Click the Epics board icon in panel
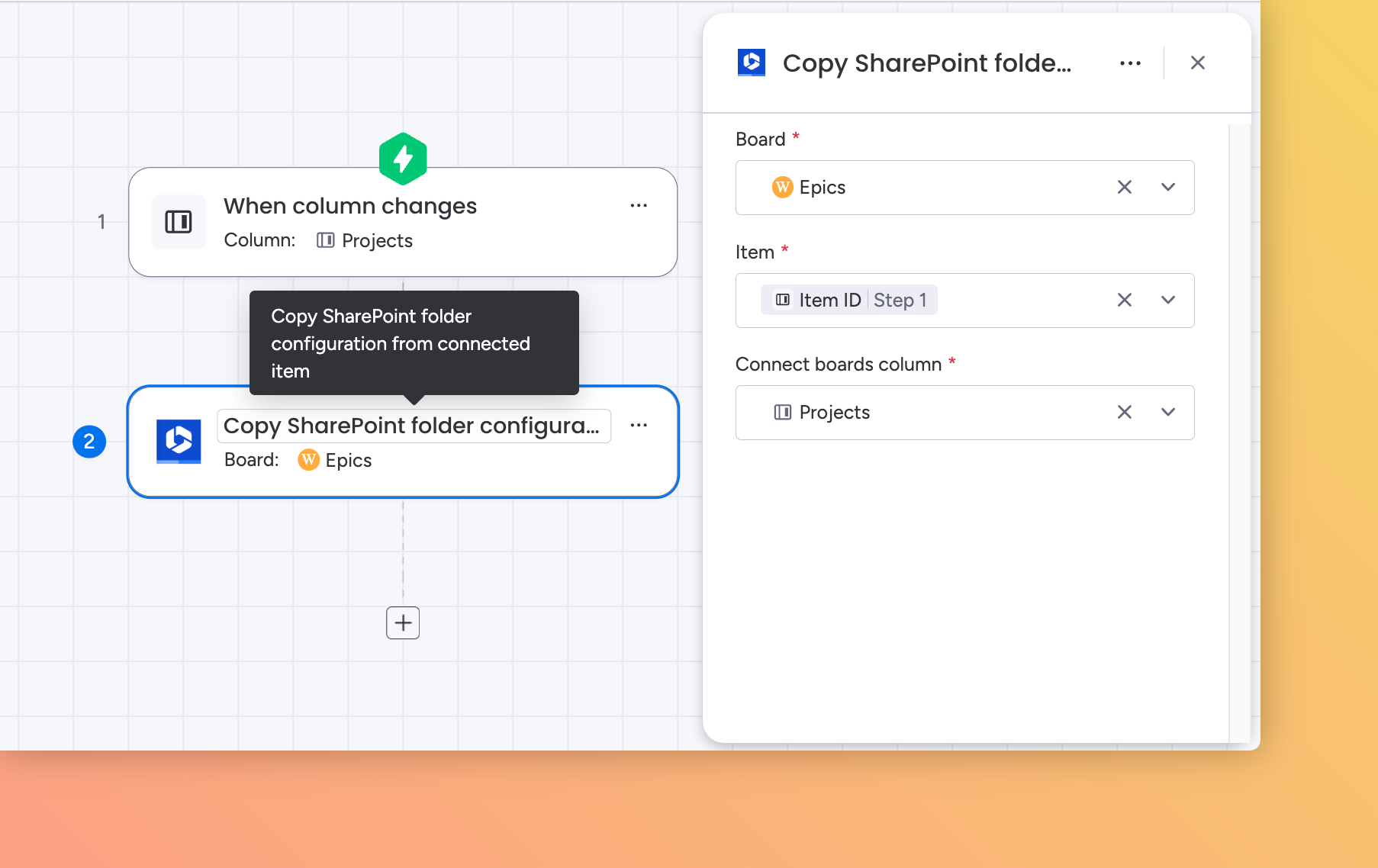The width and height of the screenshot is (1378, 868). tap(783, 187)
